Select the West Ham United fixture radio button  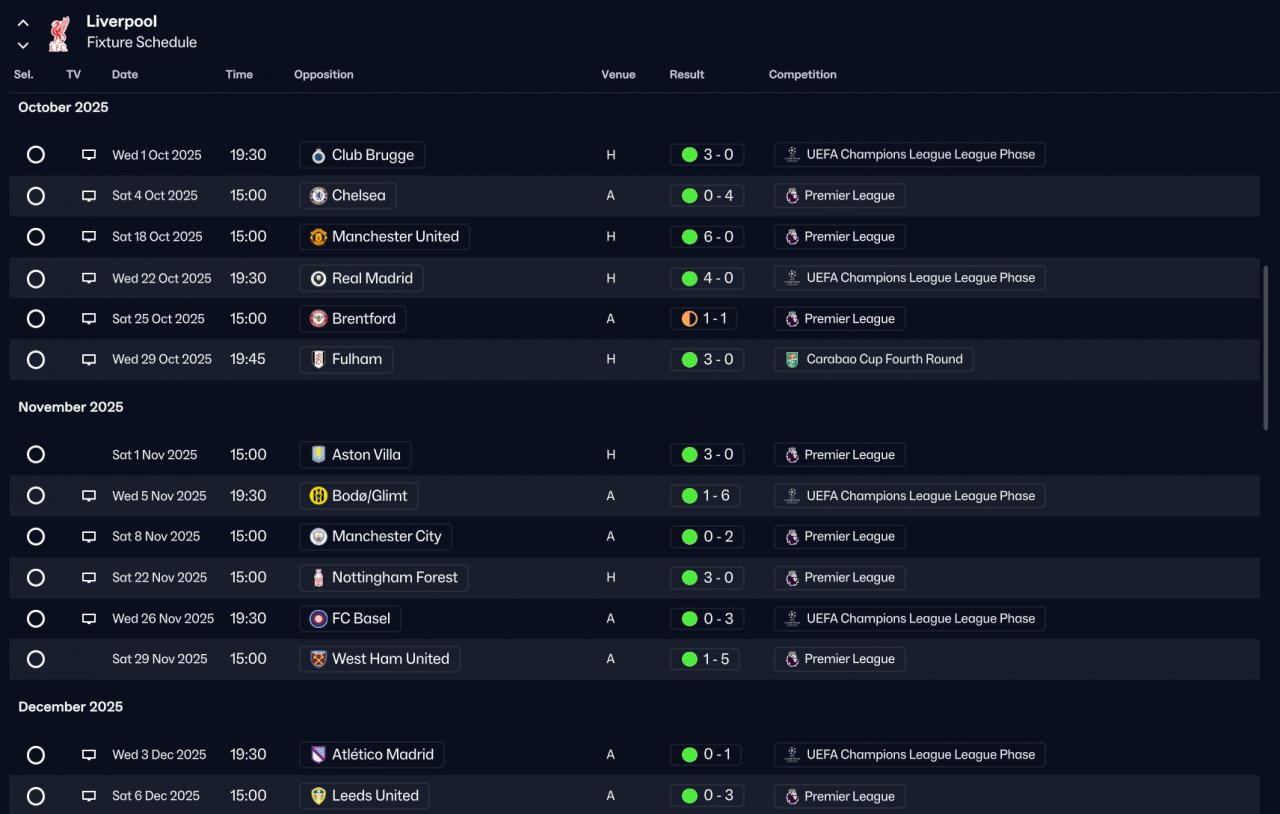click(x=36, y=659)
